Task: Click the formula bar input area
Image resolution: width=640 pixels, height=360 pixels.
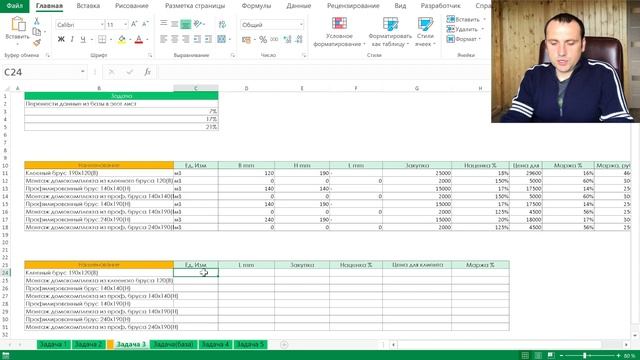Action: (324, 72)
